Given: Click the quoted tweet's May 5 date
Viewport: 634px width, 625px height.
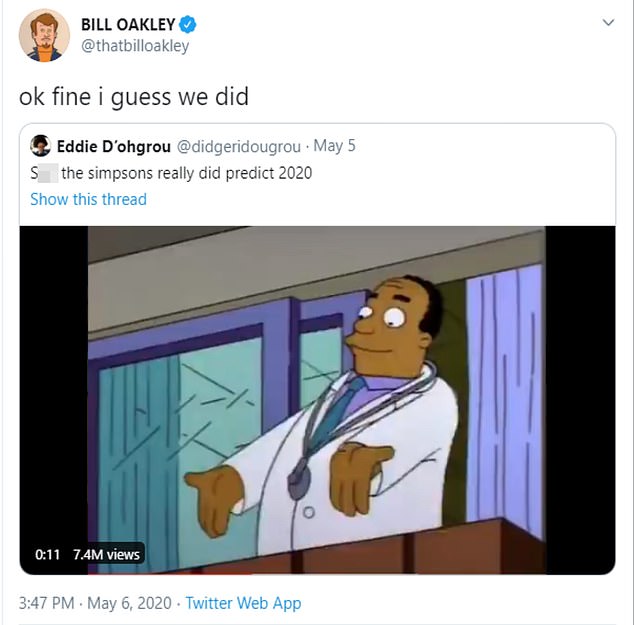Looking at the screenshot, I should pyautogui.click(x=334, y=147).
